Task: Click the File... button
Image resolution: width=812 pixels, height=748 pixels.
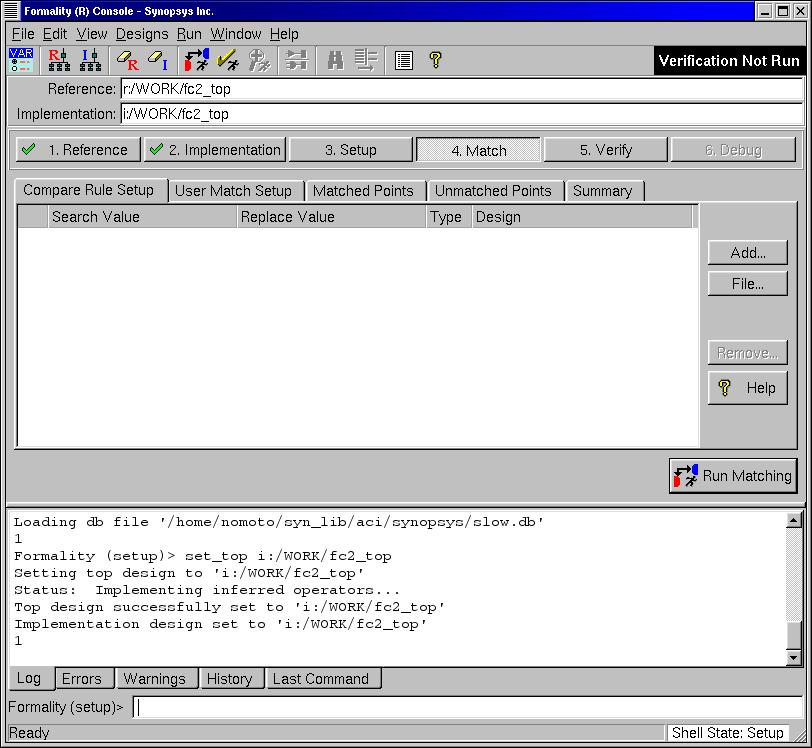Action: 748,283
